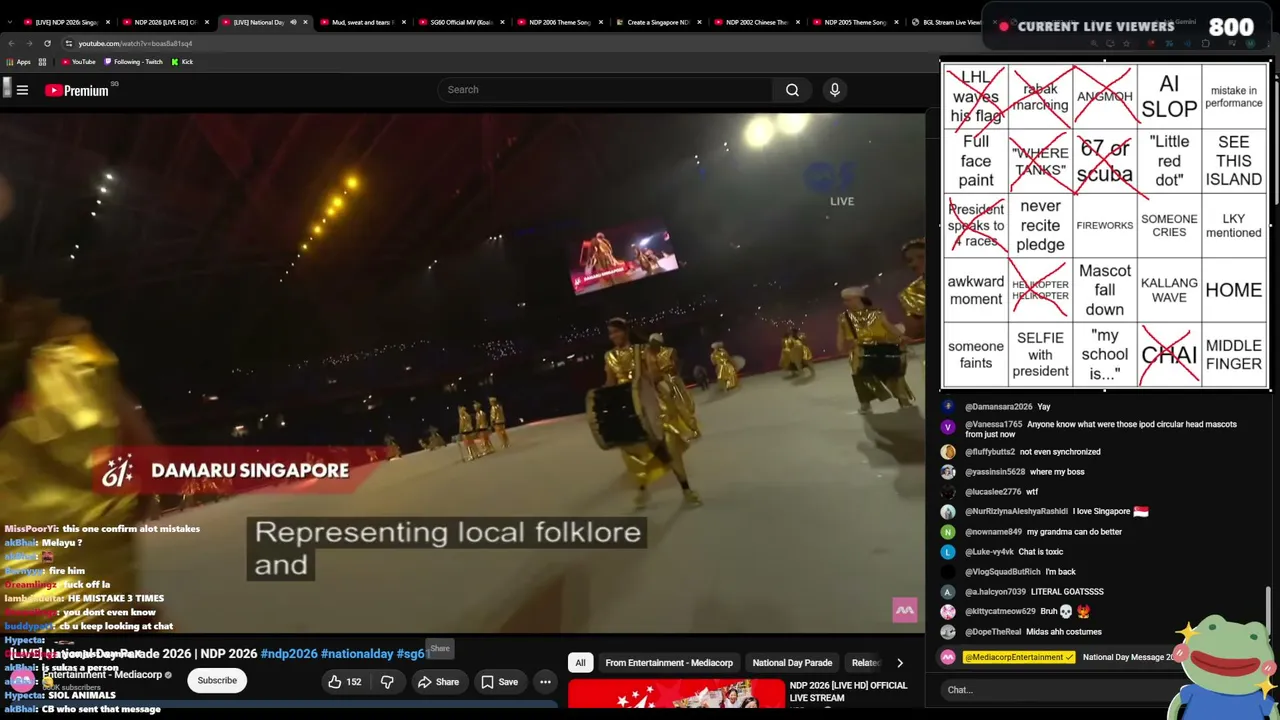Like the video with thumbs up

[343, 682]
